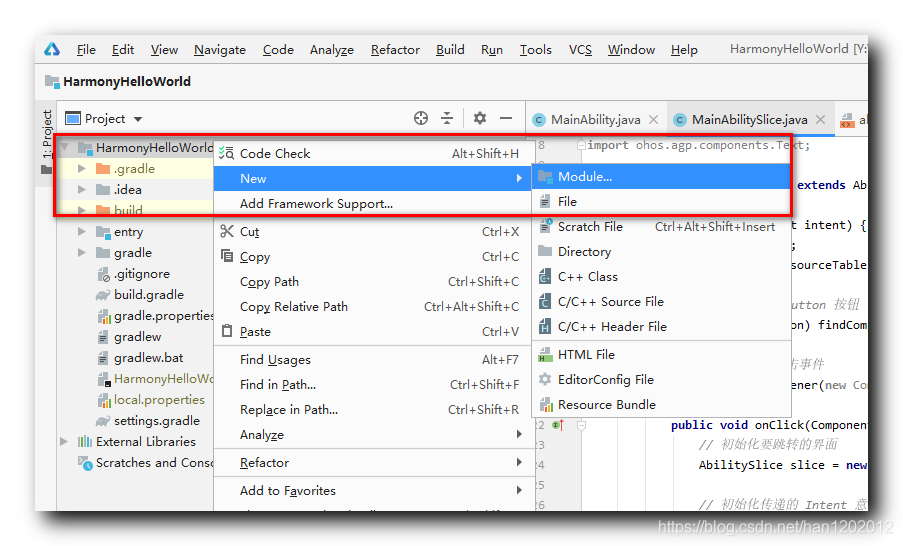Hide the Project panel with minus icon

pyautogui.click(x=506, y=118)
